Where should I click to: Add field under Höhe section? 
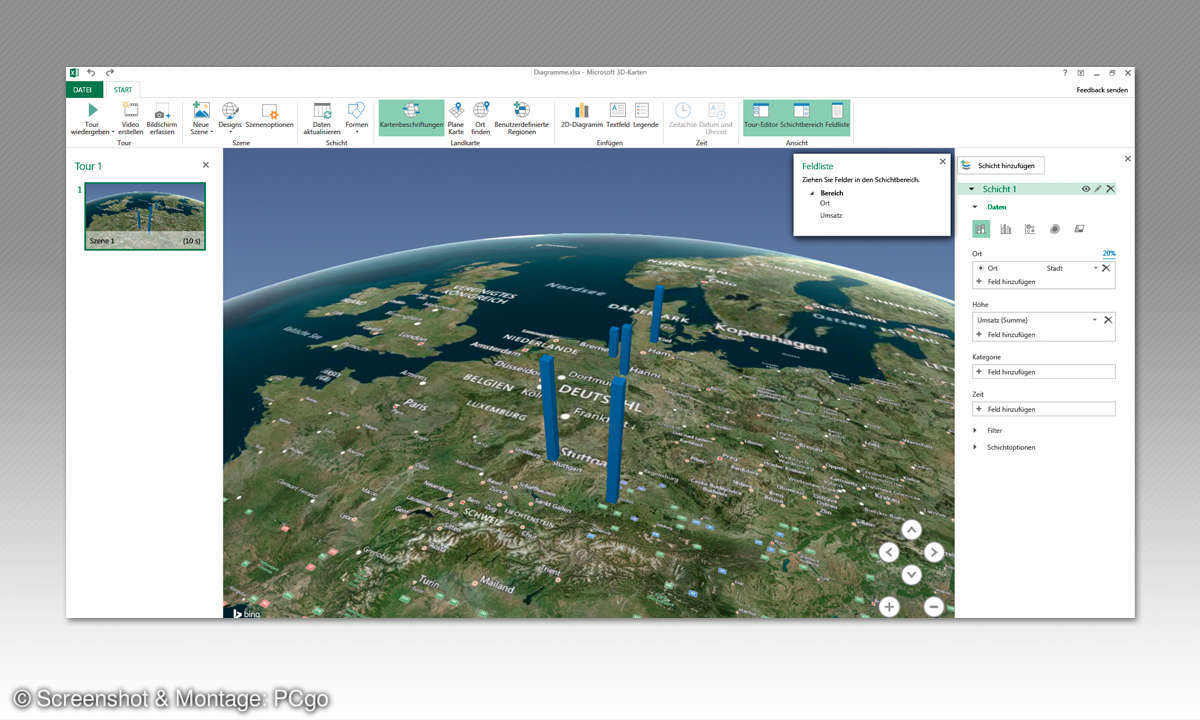point(1012,334)
